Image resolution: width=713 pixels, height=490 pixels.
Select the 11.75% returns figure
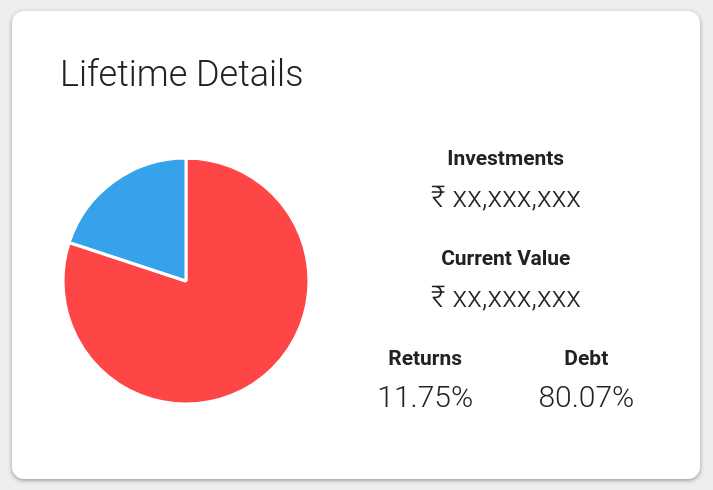[x=425, y=397]
